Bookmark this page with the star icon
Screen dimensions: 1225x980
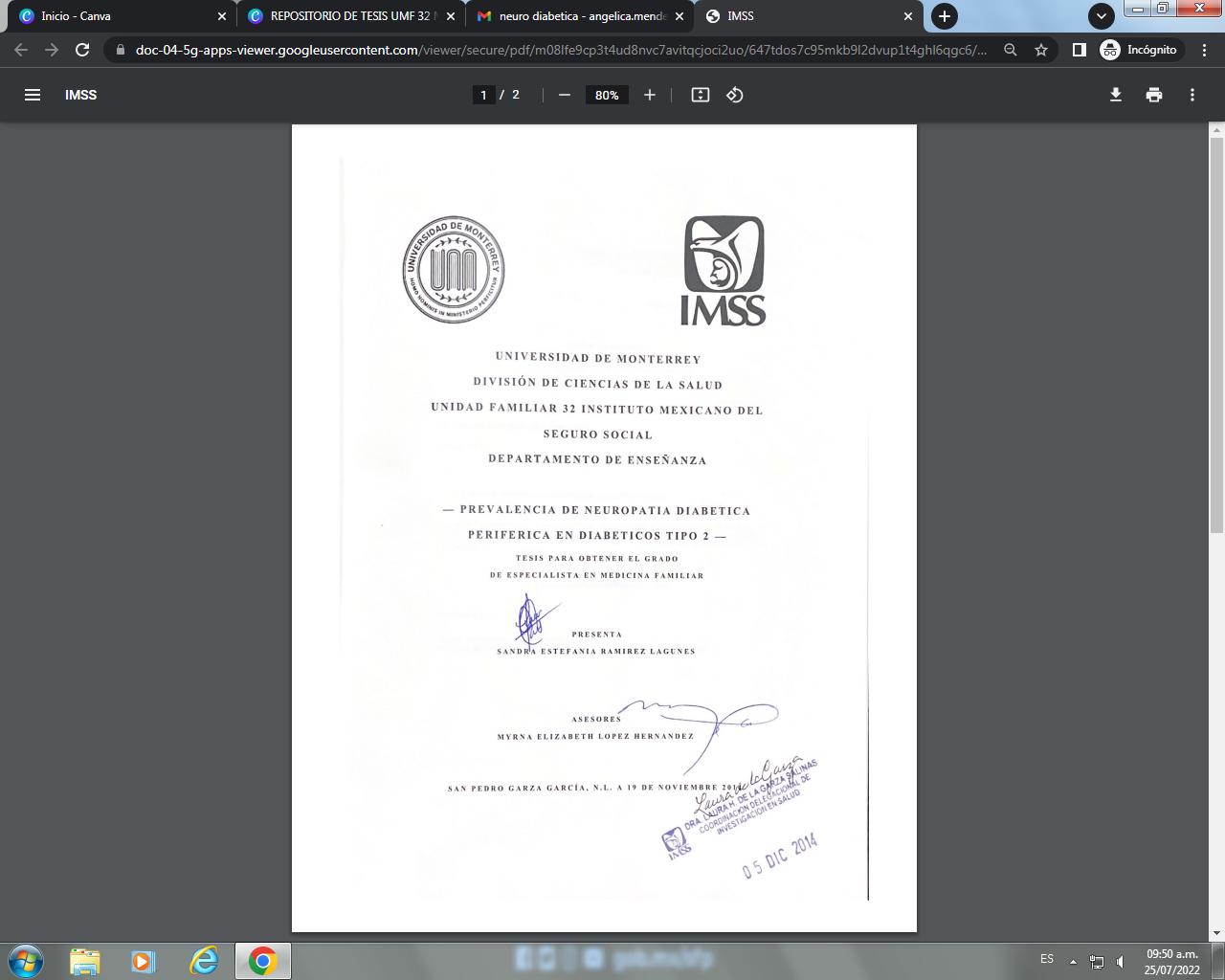[1041, 50]
